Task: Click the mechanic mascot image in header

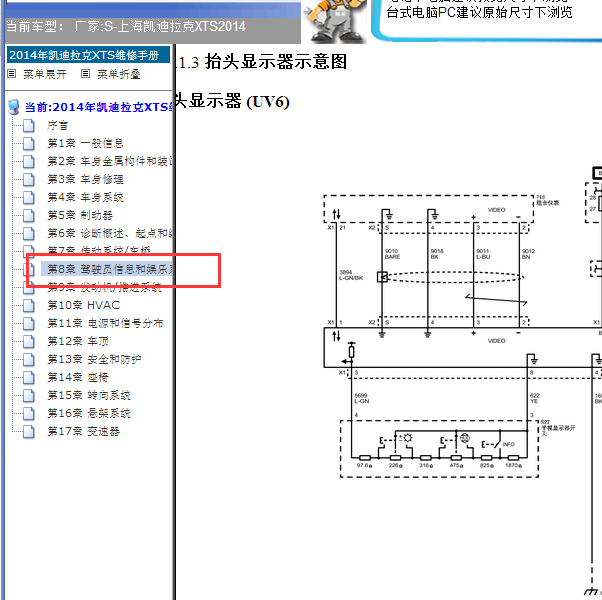Action: [x=335, y=21]
